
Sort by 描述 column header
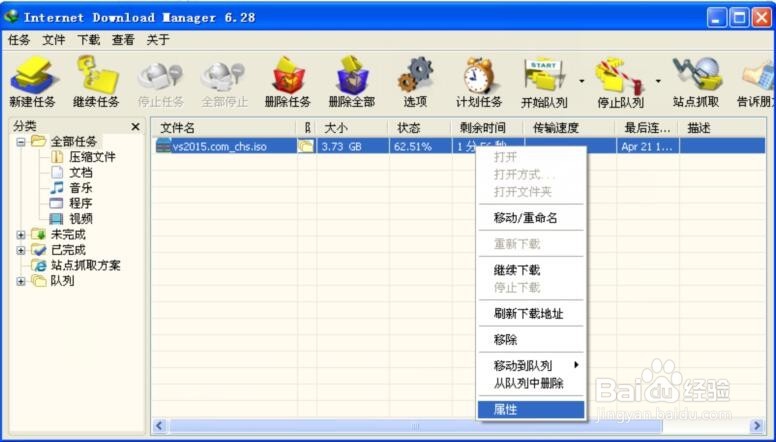[723, 128]
